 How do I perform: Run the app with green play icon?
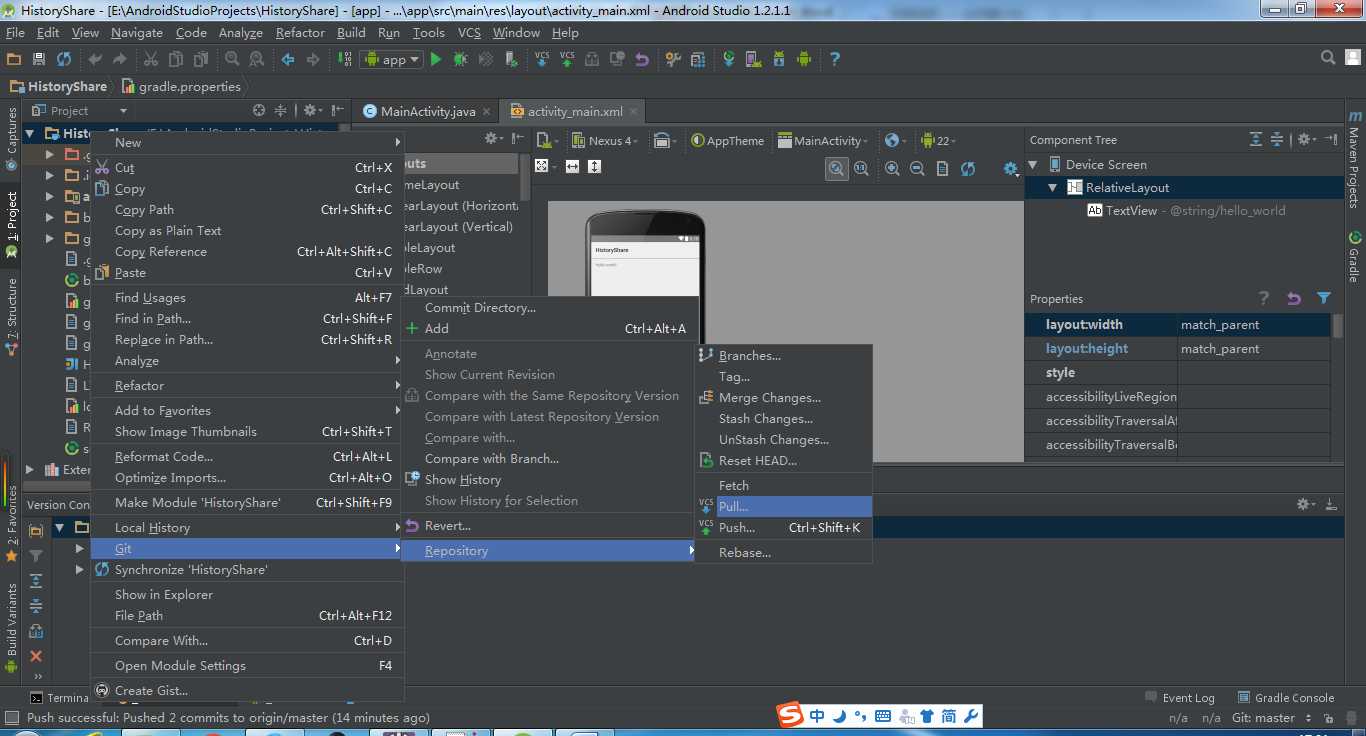click(x=435, y=59)
